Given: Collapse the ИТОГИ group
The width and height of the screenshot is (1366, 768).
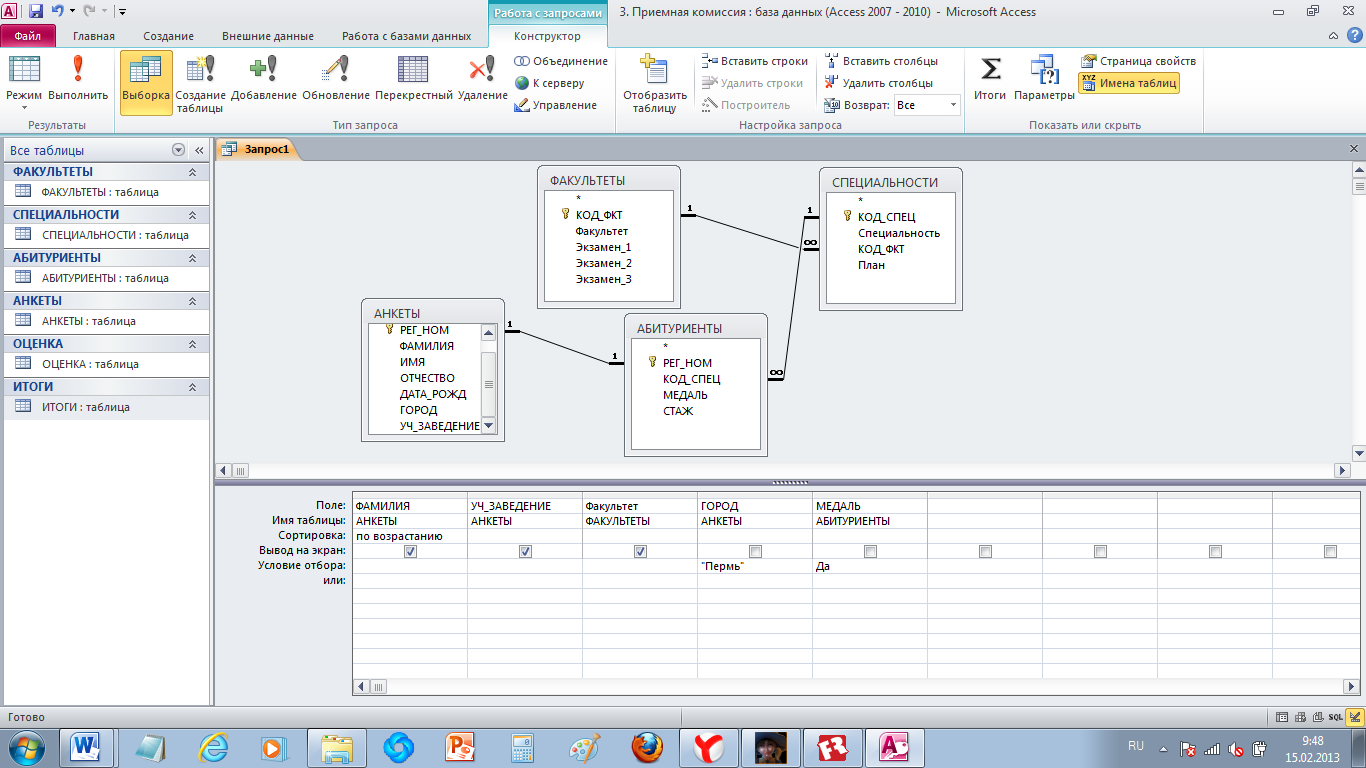Looking at the screenshot, I should (x=192, y=387).
